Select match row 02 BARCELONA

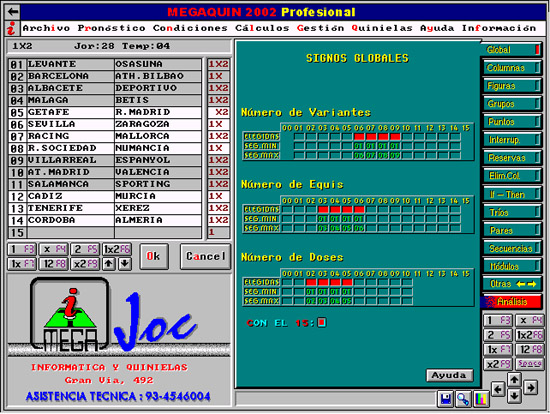[x=105, y=76]
